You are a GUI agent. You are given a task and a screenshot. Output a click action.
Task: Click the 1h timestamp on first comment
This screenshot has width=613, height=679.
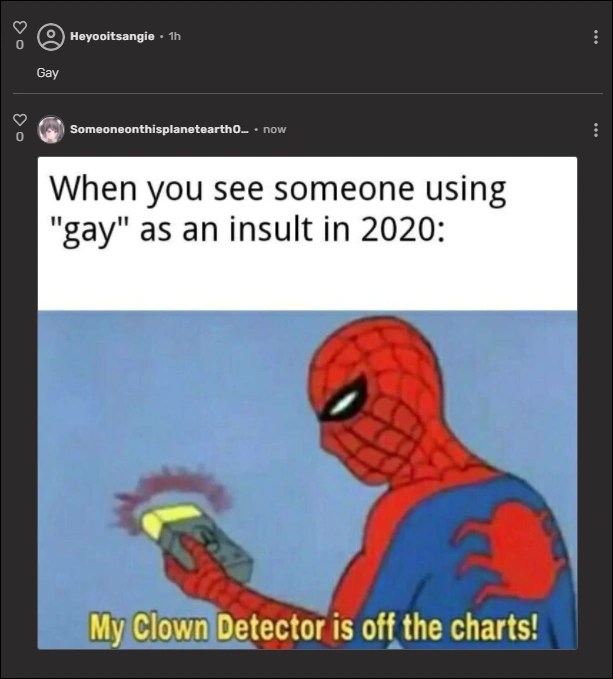174,36
